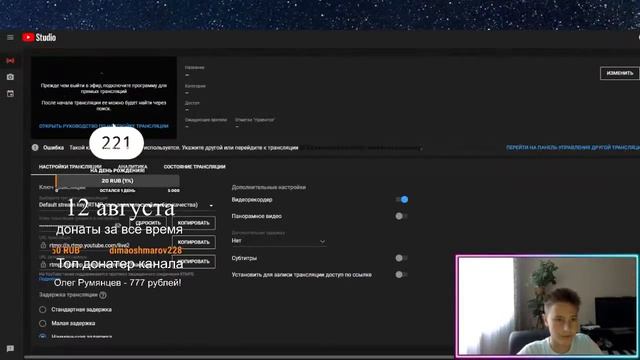This screenshot has width=640, height=360.
Task: Copy the backup server URL
Action: click(193, 261)
